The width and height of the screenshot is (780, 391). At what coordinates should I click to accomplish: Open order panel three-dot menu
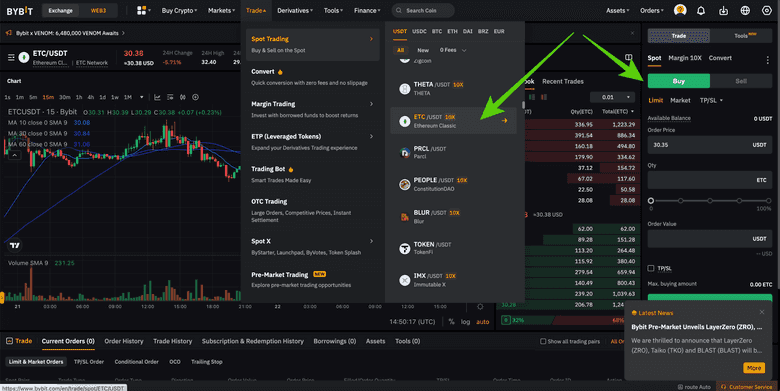click(x=768, y=59)
